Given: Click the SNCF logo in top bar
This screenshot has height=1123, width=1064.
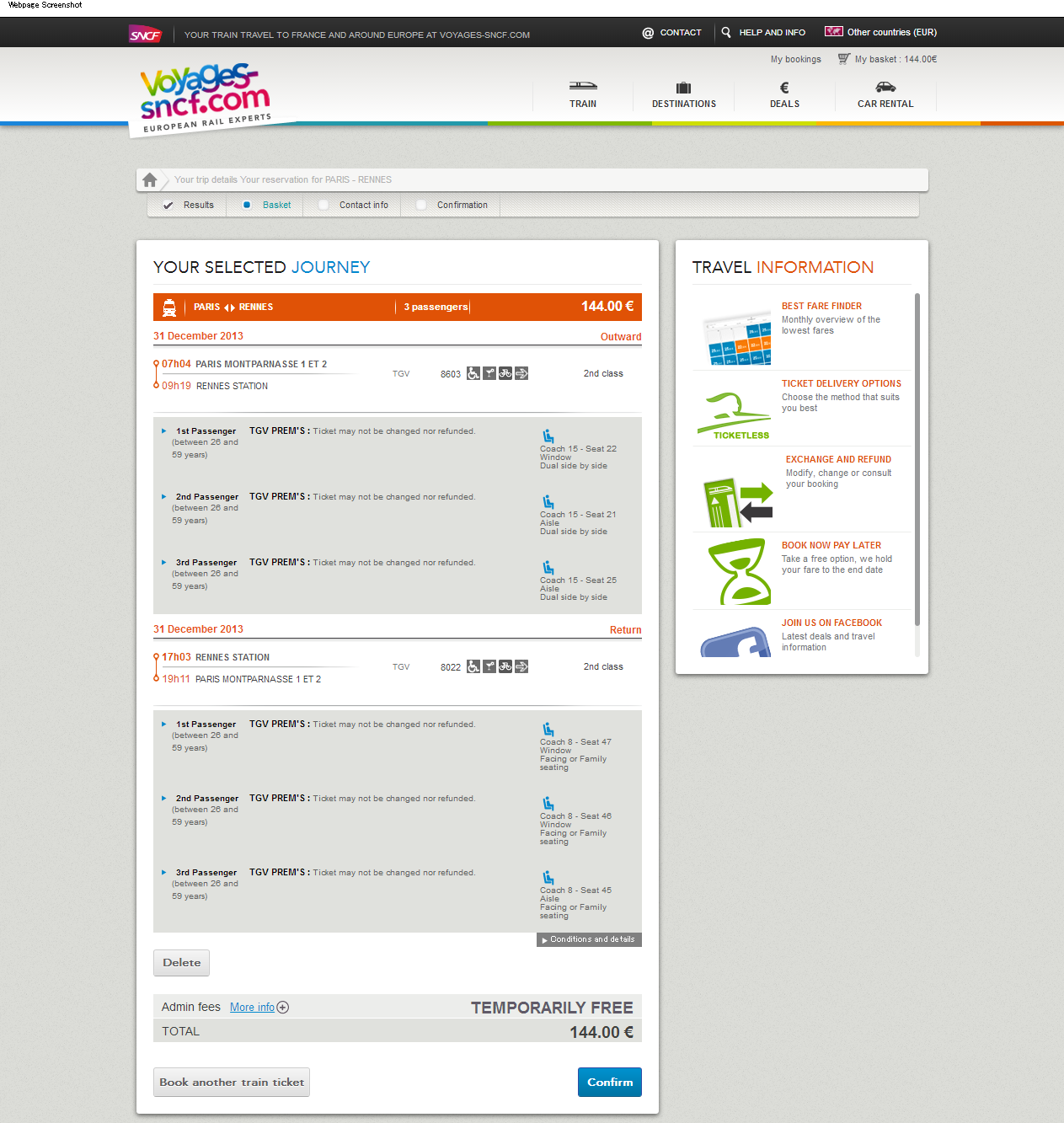Looking at the screenshot, I should 145,35.
